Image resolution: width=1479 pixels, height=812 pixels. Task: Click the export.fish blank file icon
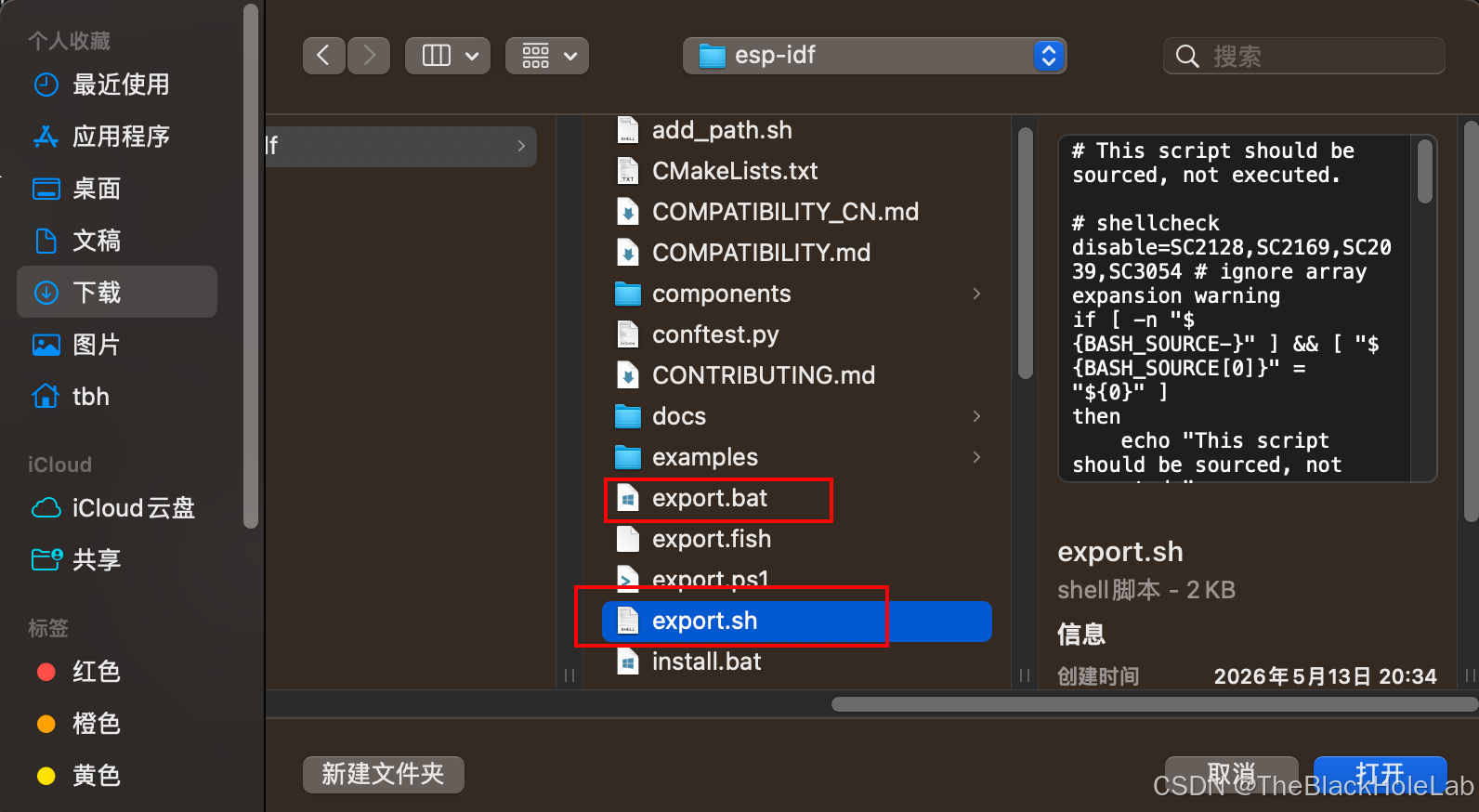628,539
